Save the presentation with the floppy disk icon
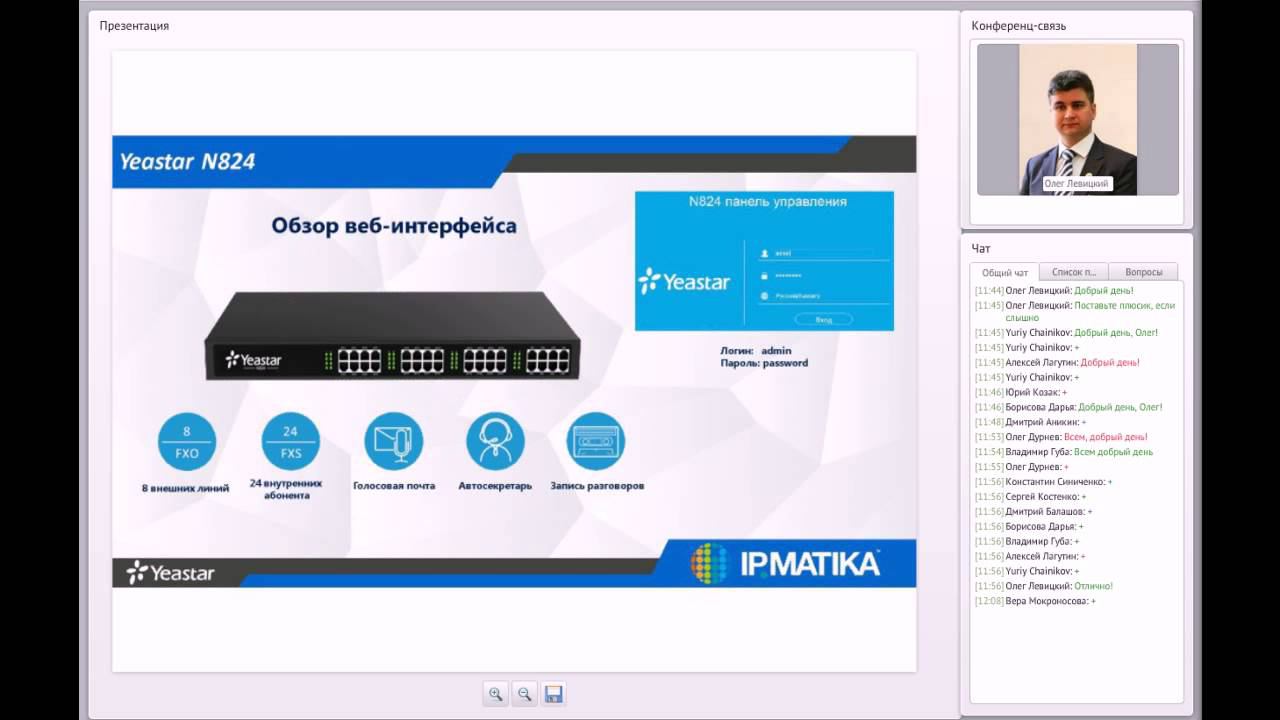This screenshot has width=1280, height=720. click(x=554, y=694)
